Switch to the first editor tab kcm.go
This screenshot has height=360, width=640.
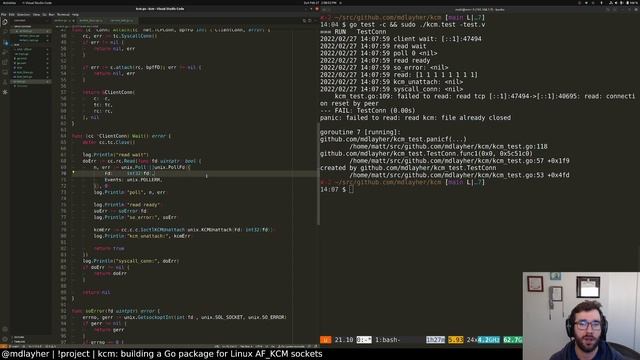point(64,20)
